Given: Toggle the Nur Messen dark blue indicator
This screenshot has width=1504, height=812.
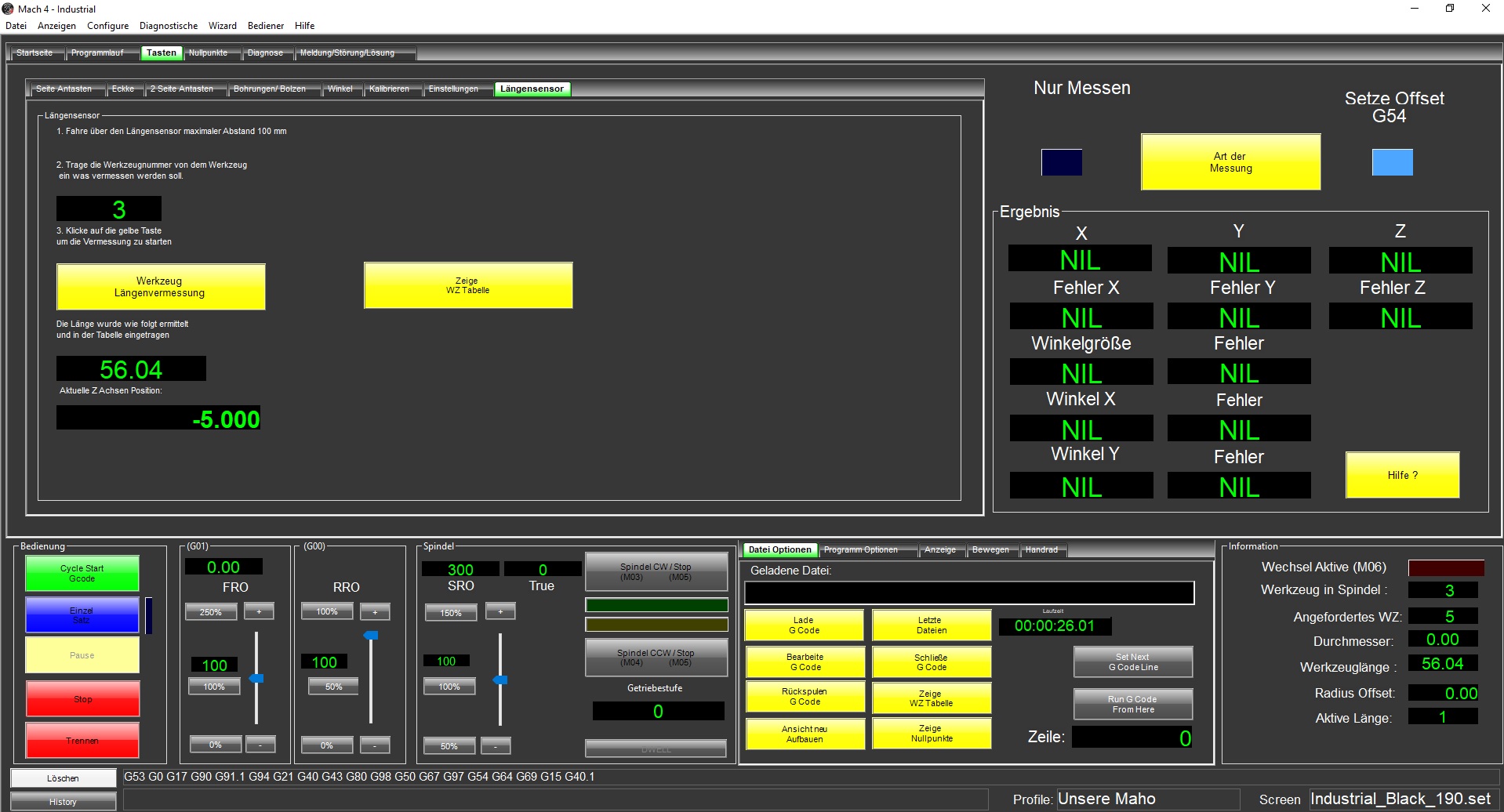Looking at the screenshot, I should (1061, 162).
